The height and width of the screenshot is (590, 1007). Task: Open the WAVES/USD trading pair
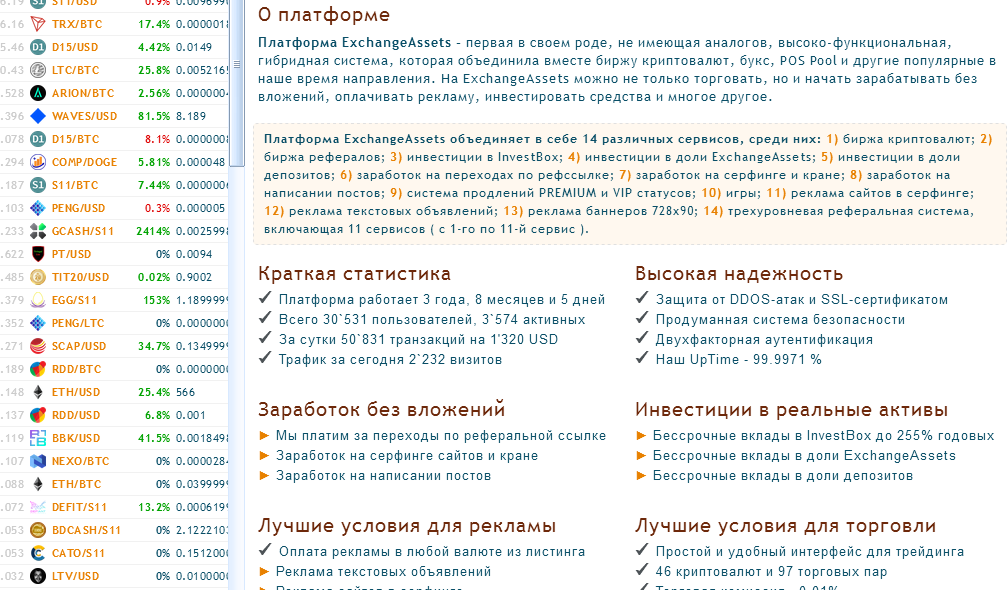84,116
